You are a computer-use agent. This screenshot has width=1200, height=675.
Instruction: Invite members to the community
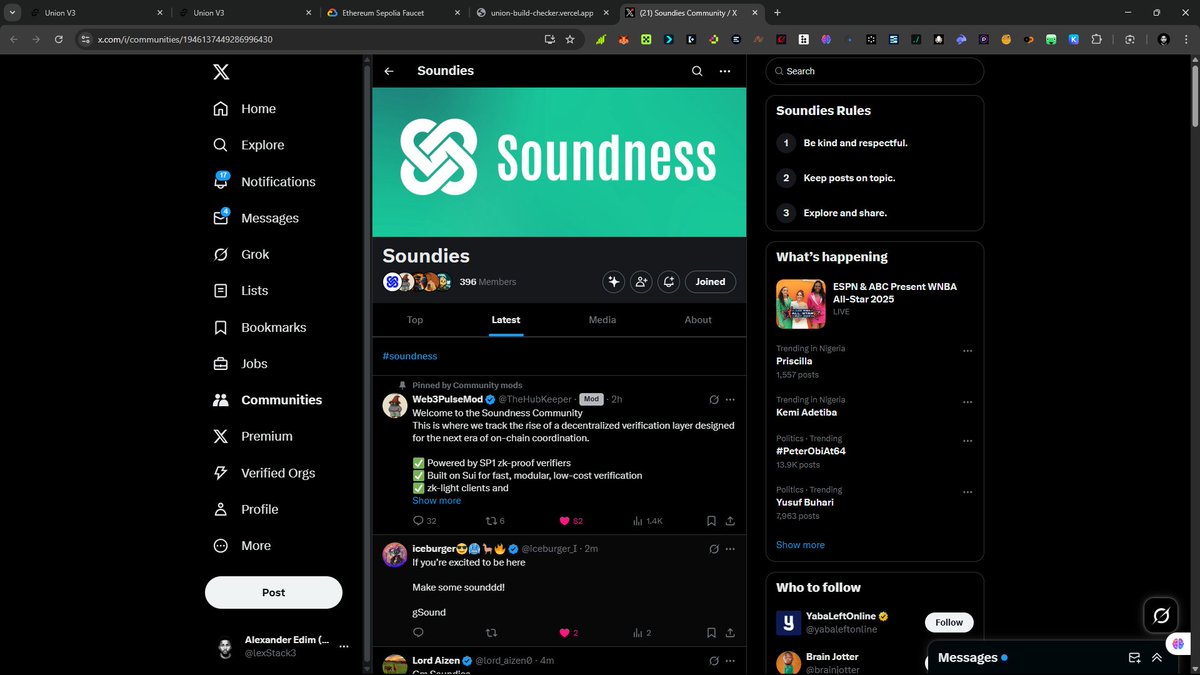[x=641, y=282]
